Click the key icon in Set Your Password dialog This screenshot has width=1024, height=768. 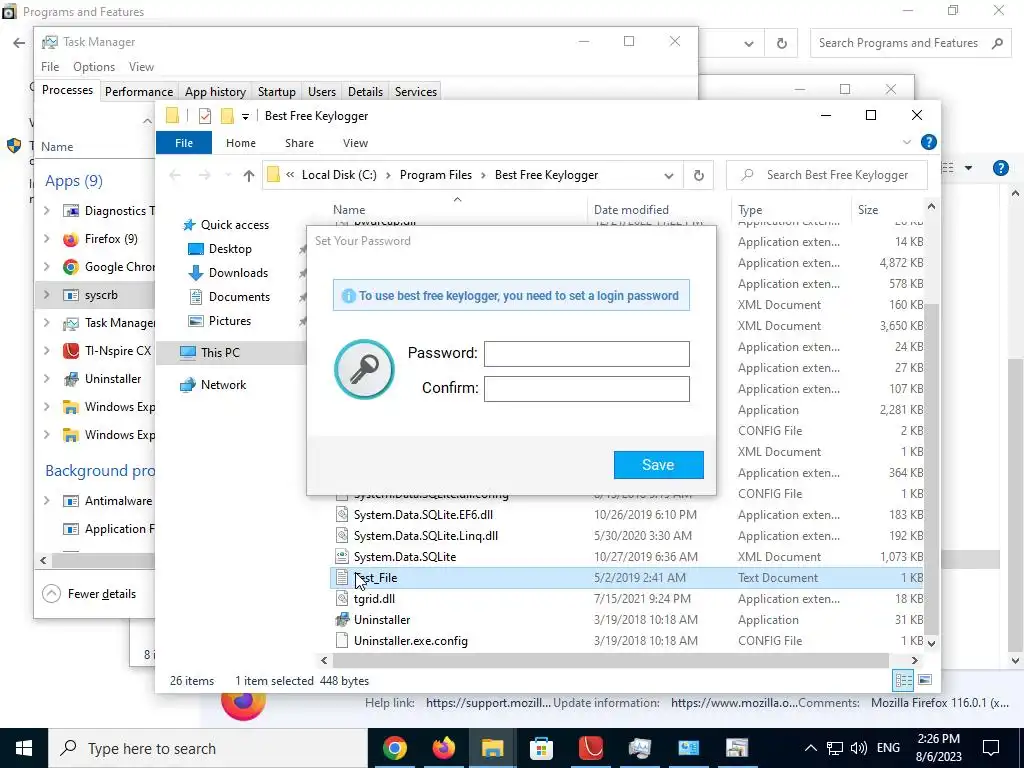[x=364, y=370]
